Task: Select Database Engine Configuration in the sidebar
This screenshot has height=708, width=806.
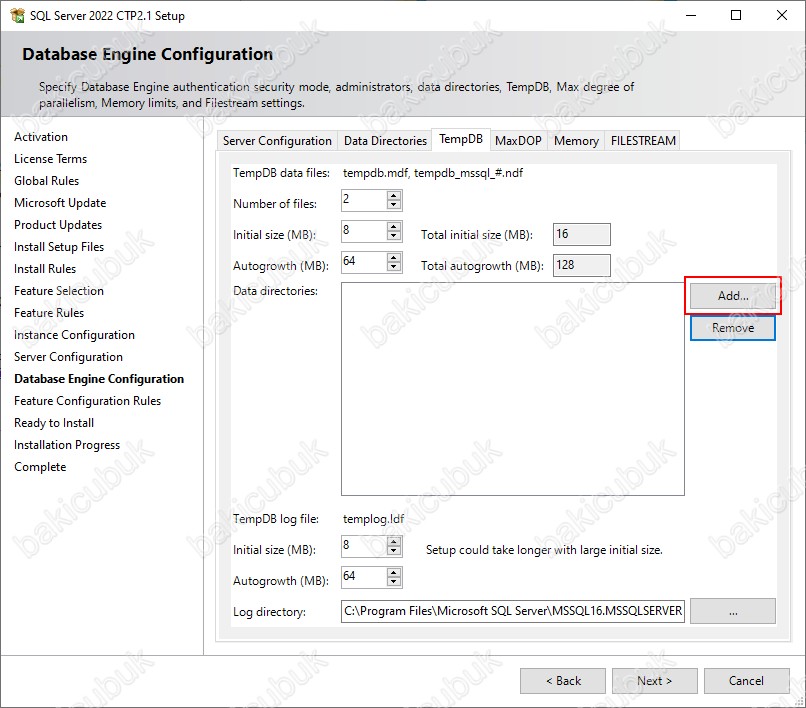Action: point(99,379)
